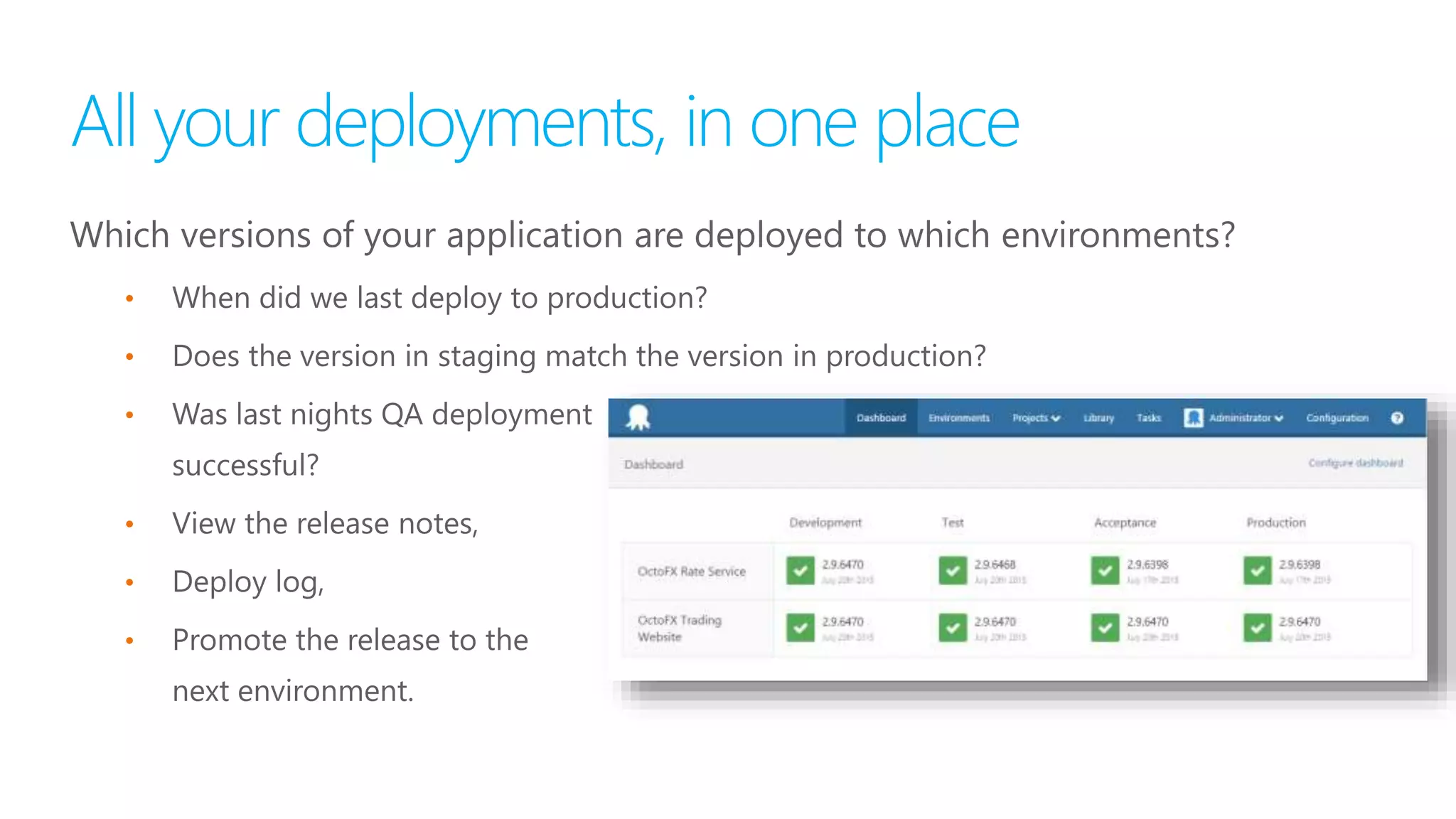Open the Tasks menu item

[x=1148, y=418]
